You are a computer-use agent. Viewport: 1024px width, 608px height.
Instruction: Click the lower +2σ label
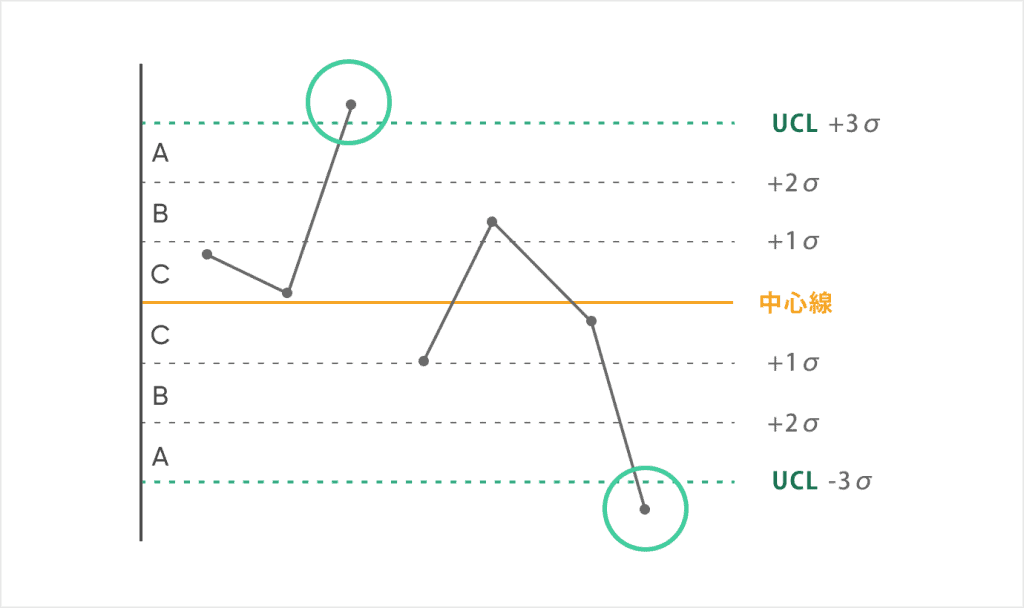pos(793,424)
